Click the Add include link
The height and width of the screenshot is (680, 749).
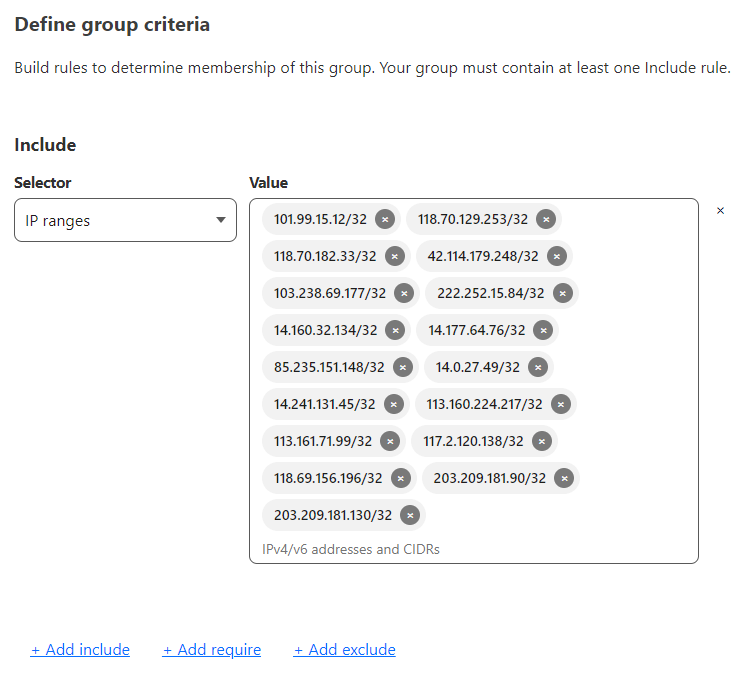80,650
